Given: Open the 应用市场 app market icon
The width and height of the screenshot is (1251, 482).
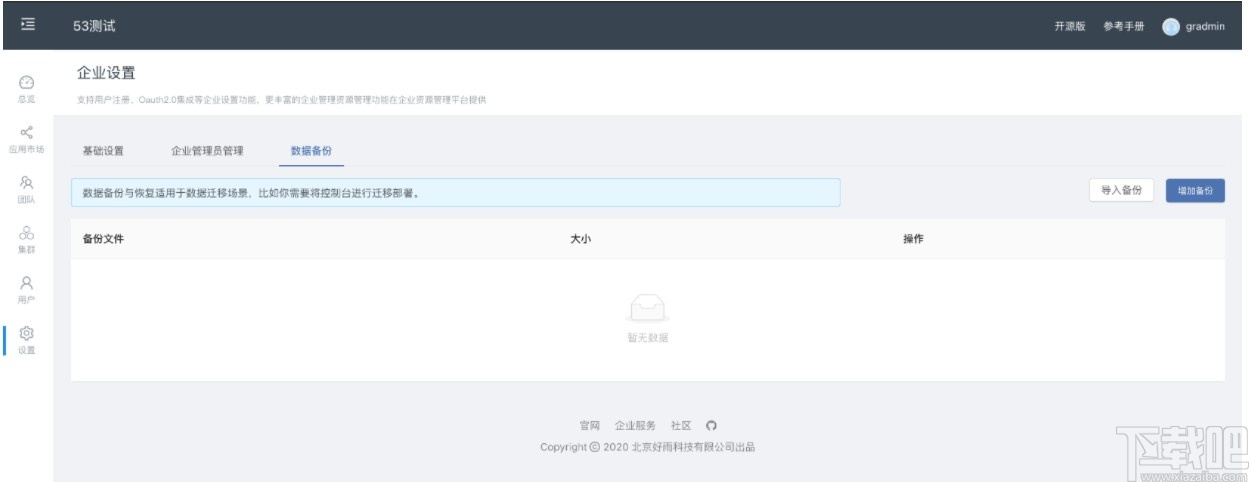Looking at the screenshot, I should point(27,132).
